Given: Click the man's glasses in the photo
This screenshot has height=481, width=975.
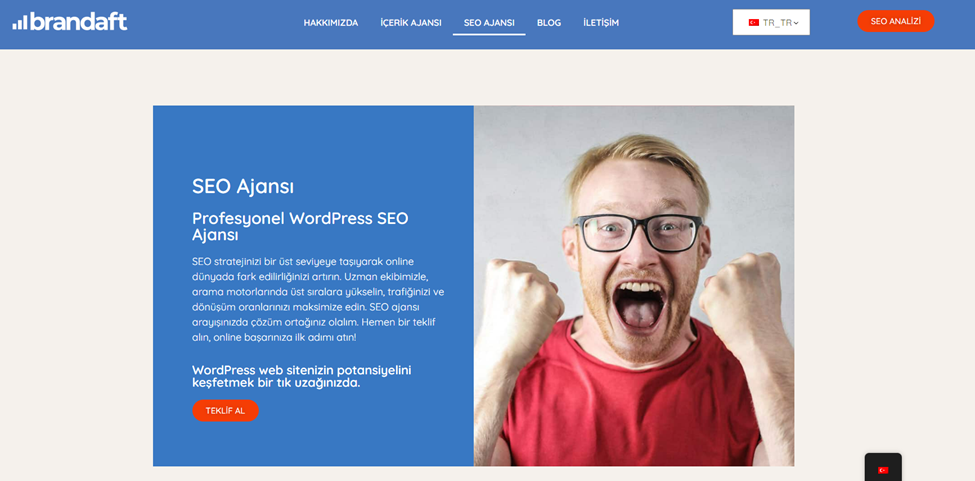Looking at the screenshot, I should [639, 233].
